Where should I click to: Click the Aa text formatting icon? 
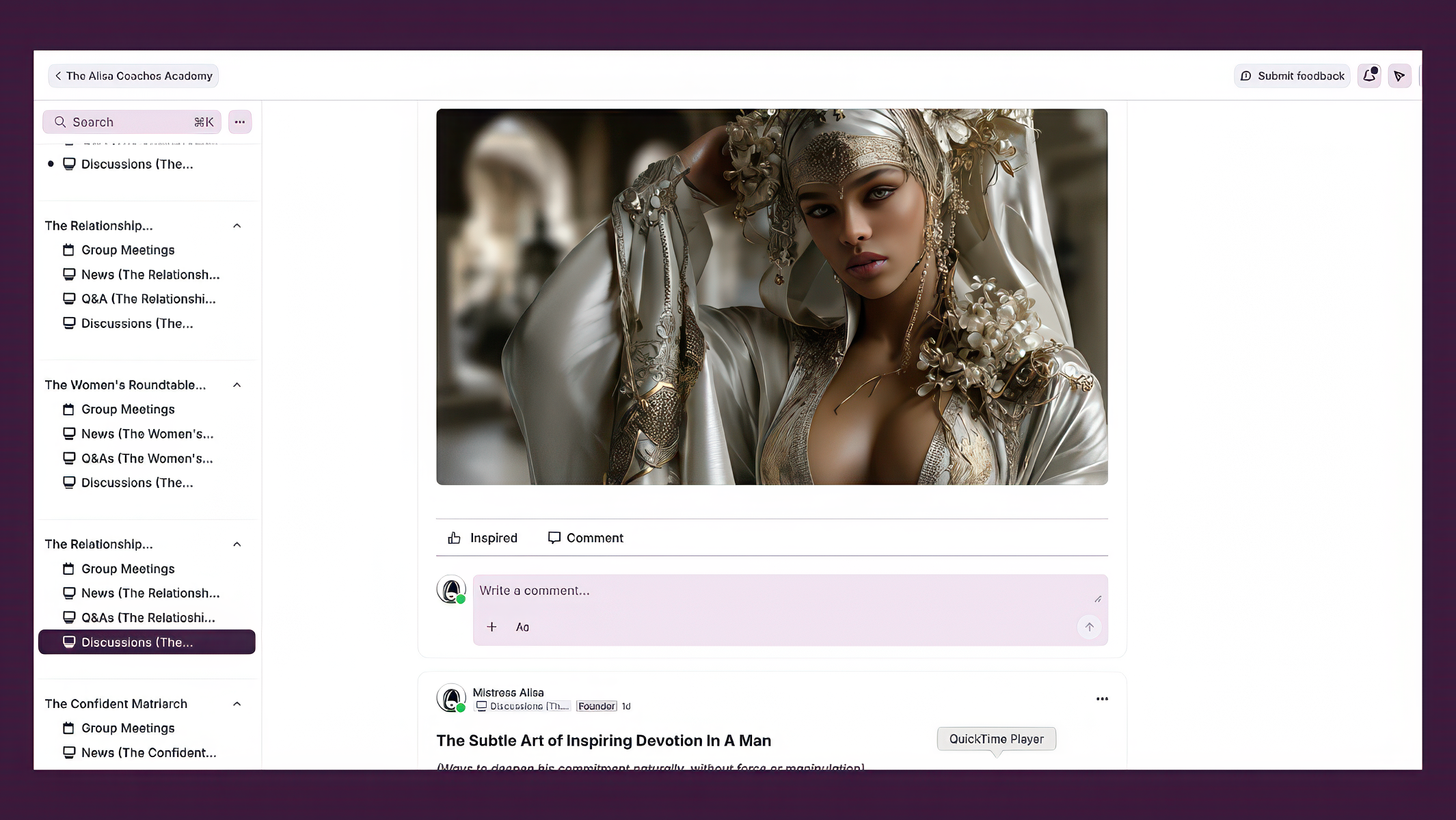pos(522,627)
